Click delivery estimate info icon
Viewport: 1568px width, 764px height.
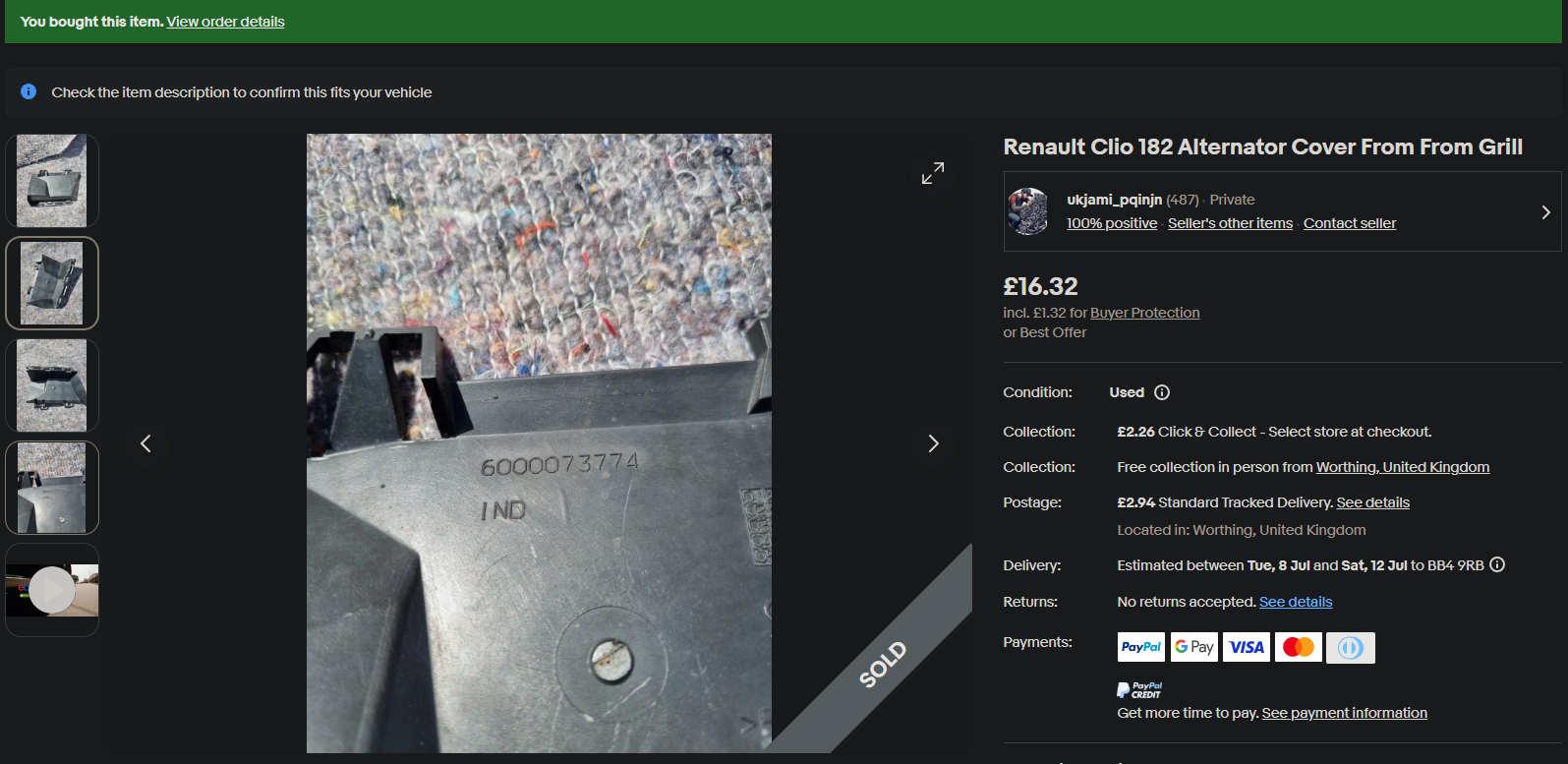pos(1497,564)
